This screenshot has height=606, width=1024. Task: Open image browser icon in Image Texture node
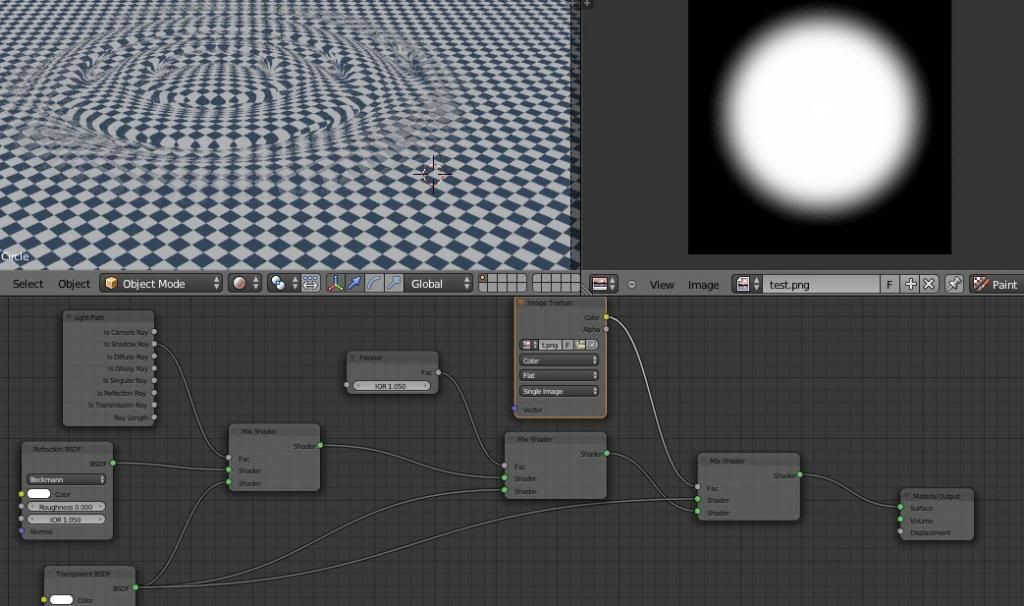(x=526, y=345)
